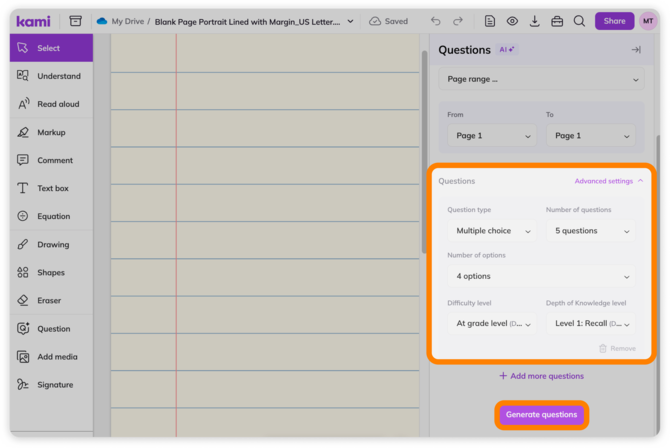Pick the Text box tool
670x448 pixels.
pos(51,188)
